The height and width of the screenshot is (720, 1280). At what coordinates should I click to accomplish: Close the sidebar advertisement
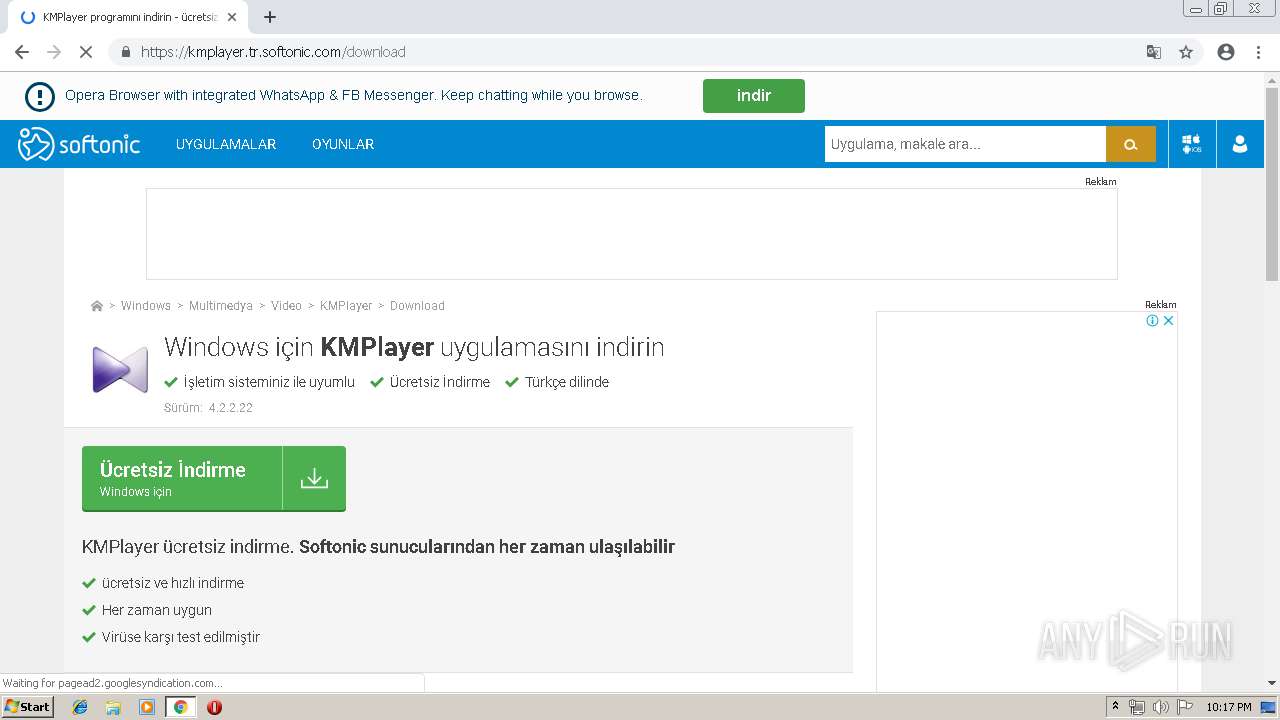(x=1168, y=321)
